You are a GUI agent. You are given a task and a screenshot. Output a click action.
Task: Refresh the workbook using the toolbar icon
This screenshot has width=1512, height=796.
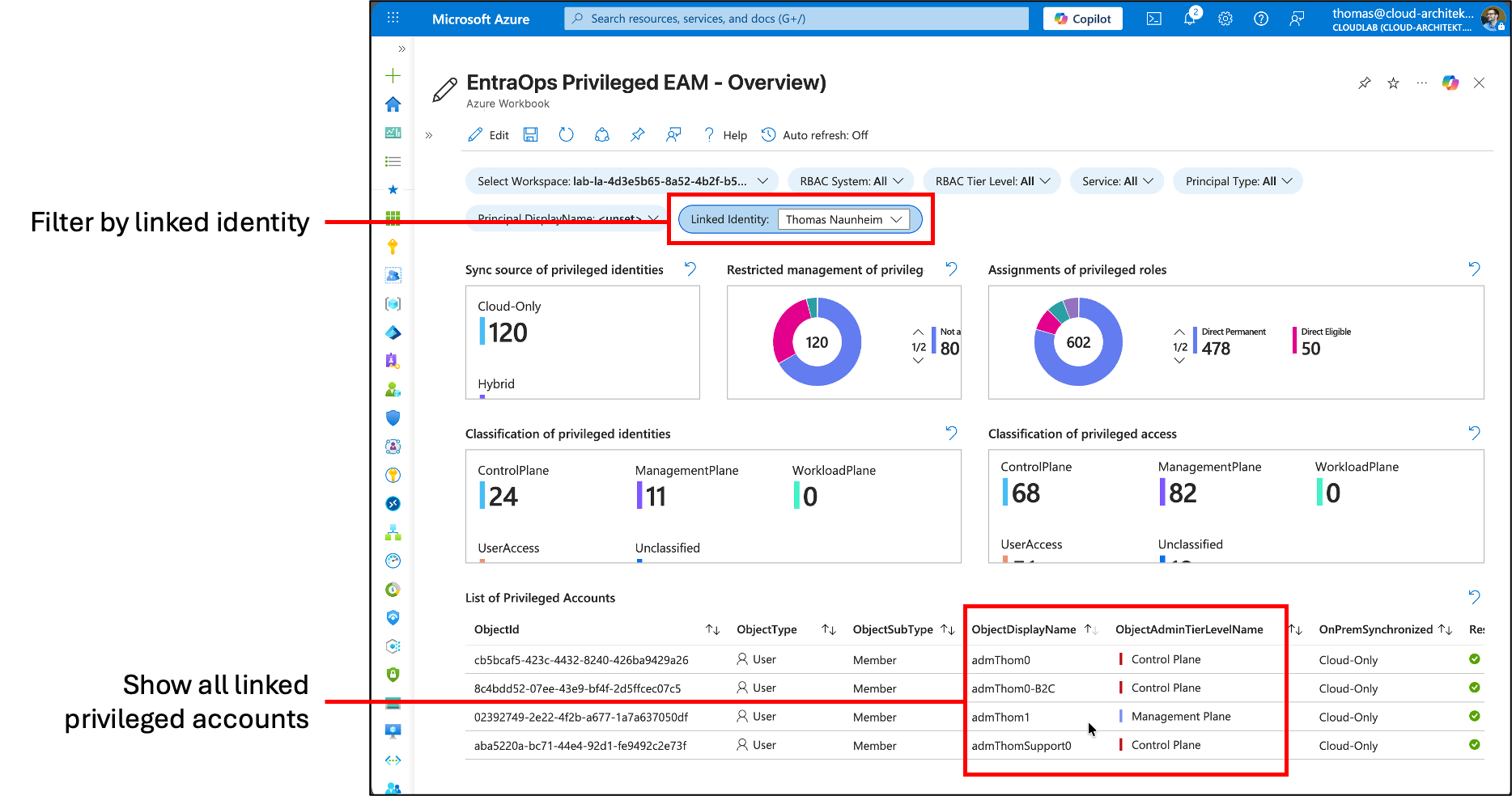pos(567,135)
